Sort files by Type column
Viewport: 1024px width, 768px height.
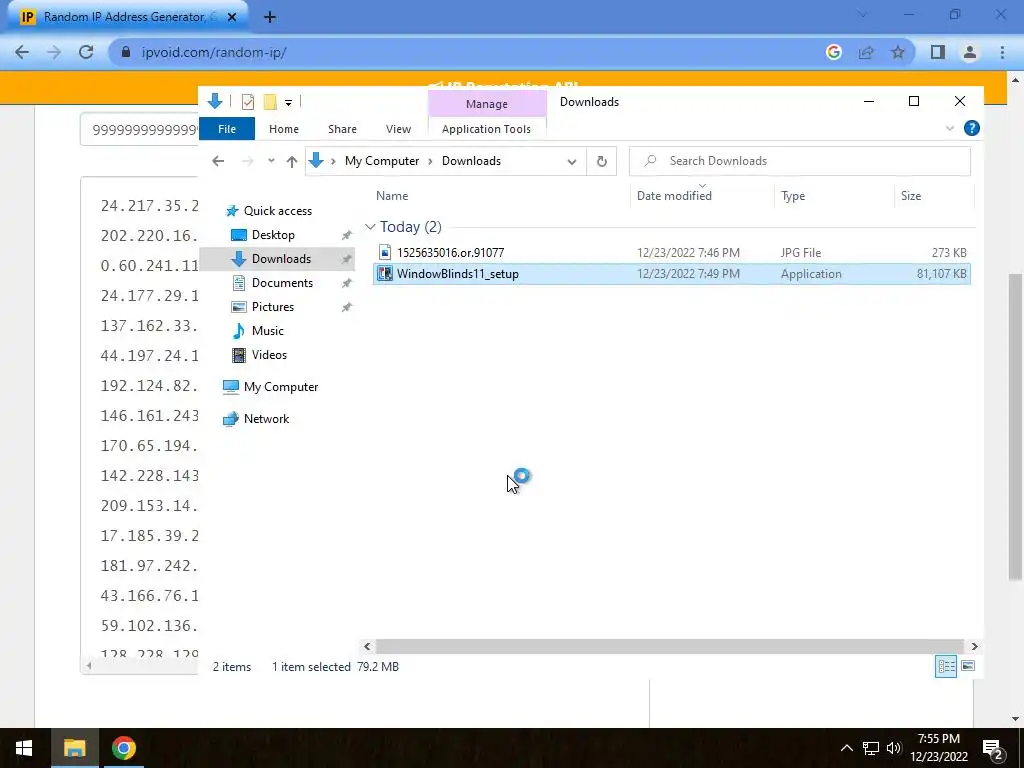point(793,195)
